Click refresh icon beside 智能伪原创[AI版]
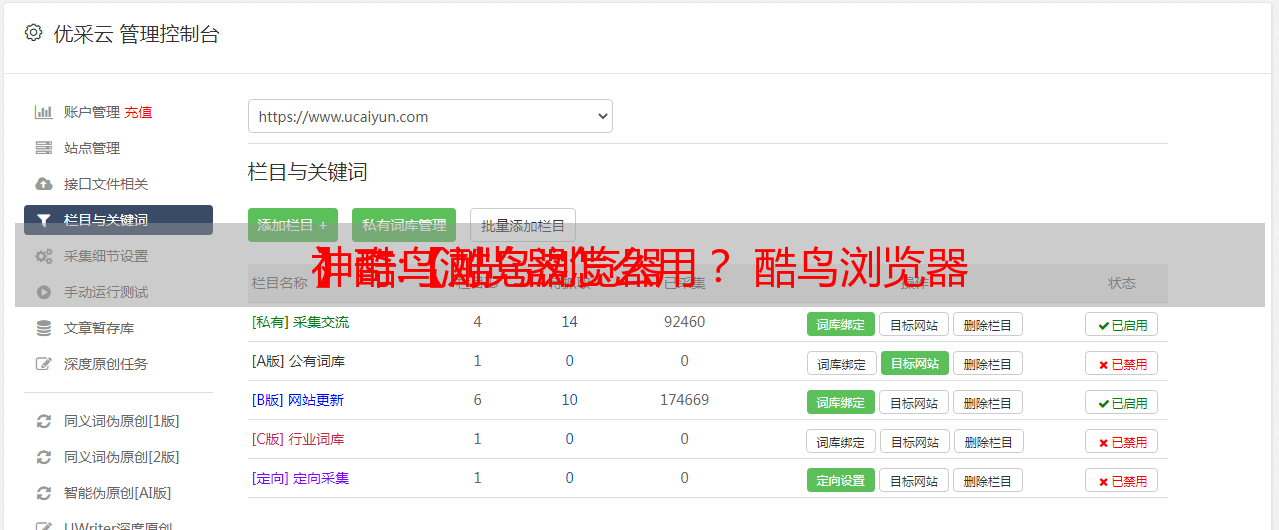This screenshot has width=1279, height=530. 43,493
